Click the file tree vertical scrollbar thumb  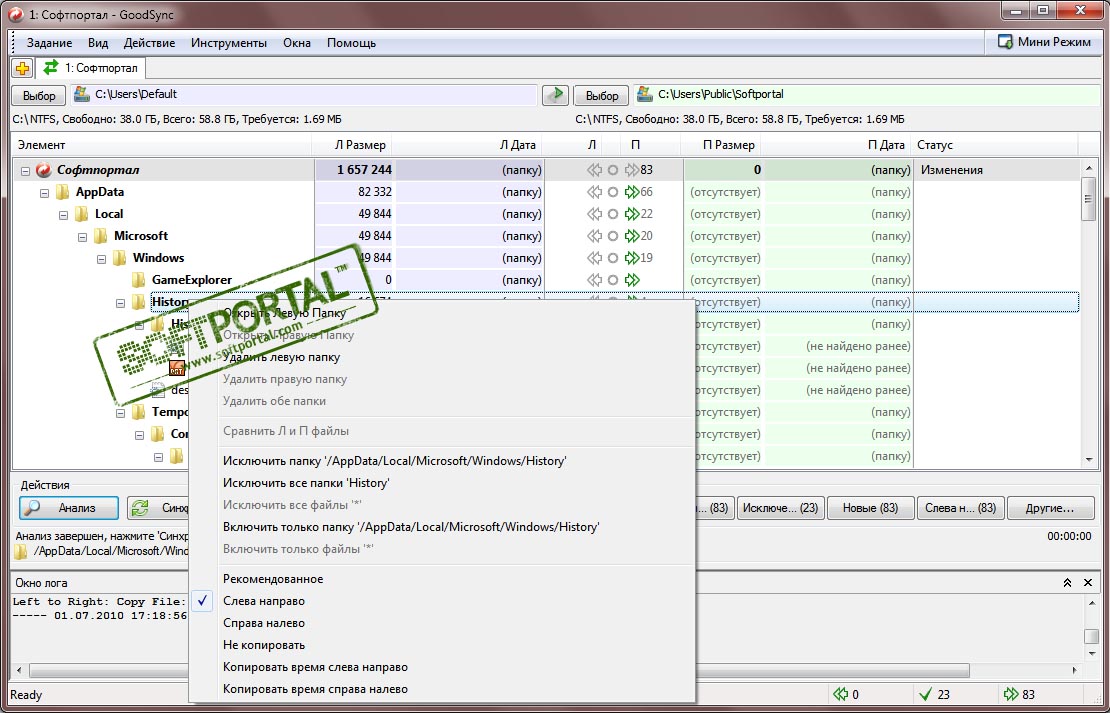[1089, 200]
